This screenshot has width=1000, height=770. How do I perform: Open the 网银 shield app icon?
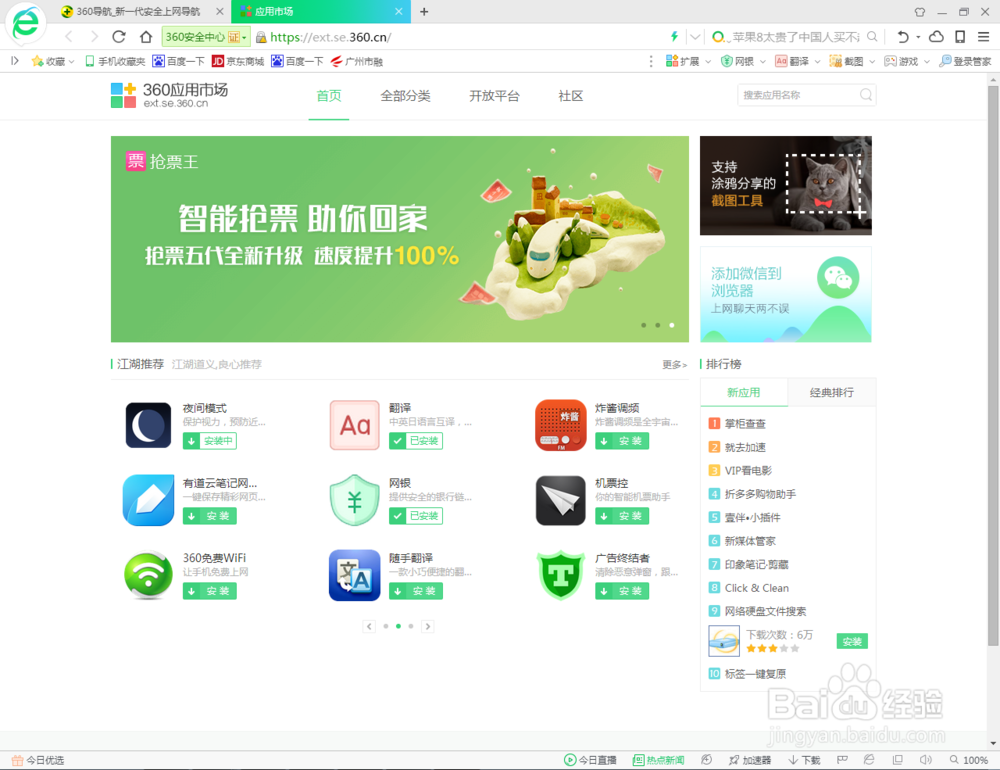click(x=355, y=500)
